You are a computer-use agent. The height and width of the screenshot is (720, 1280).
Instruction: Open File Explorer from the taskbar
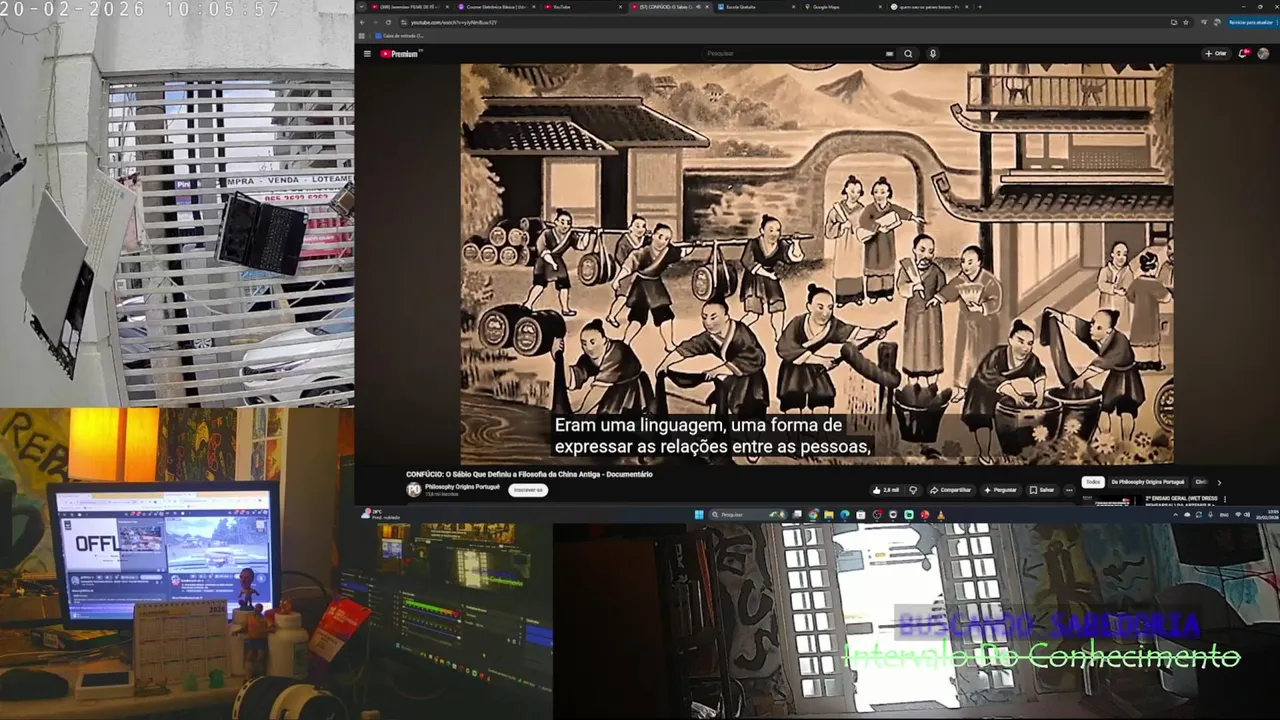click(829, 515)
